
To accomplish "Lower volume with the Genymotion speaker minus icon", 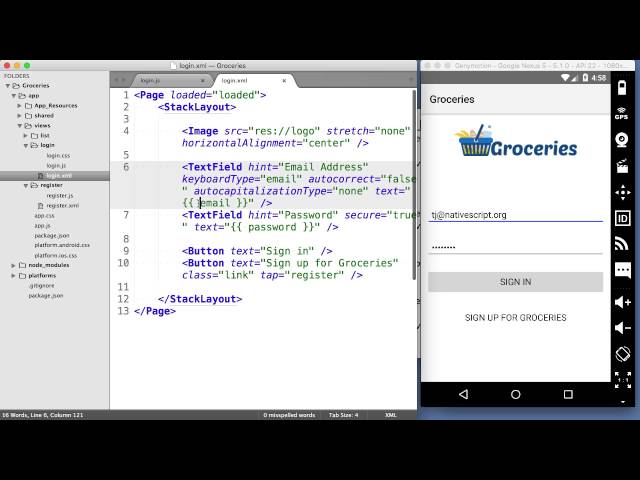I will tap(623, 328).
